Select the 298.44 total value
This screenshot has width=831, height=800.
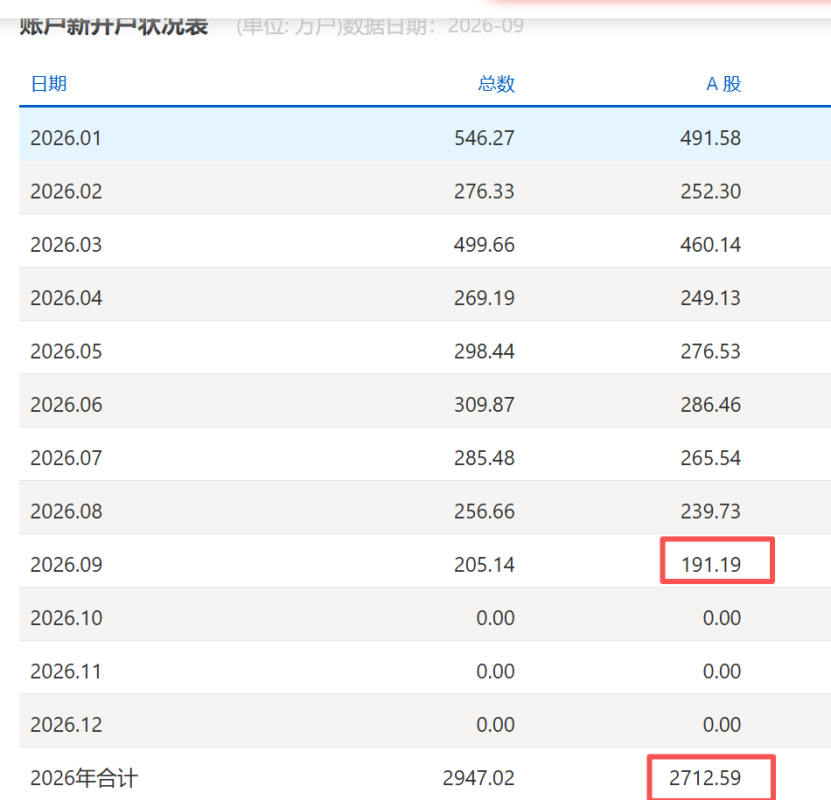pos(484,352)
